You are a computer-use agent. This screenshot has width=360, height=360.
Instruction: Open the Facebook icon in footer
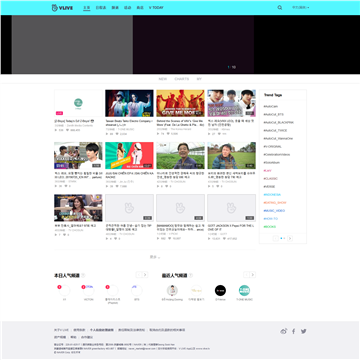click(294, 331)
